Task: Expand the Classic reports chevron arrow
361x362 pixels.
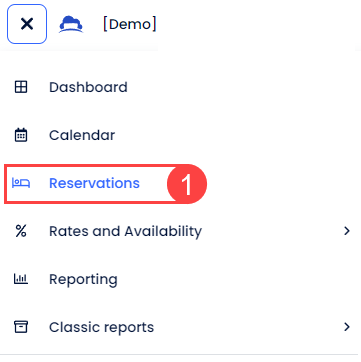Action: pos(347,327)
